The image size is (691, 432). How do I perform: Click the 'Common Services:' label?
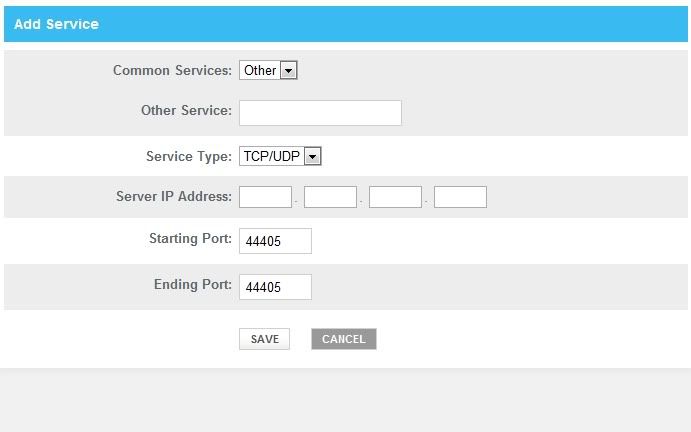[x=172, y=71]
